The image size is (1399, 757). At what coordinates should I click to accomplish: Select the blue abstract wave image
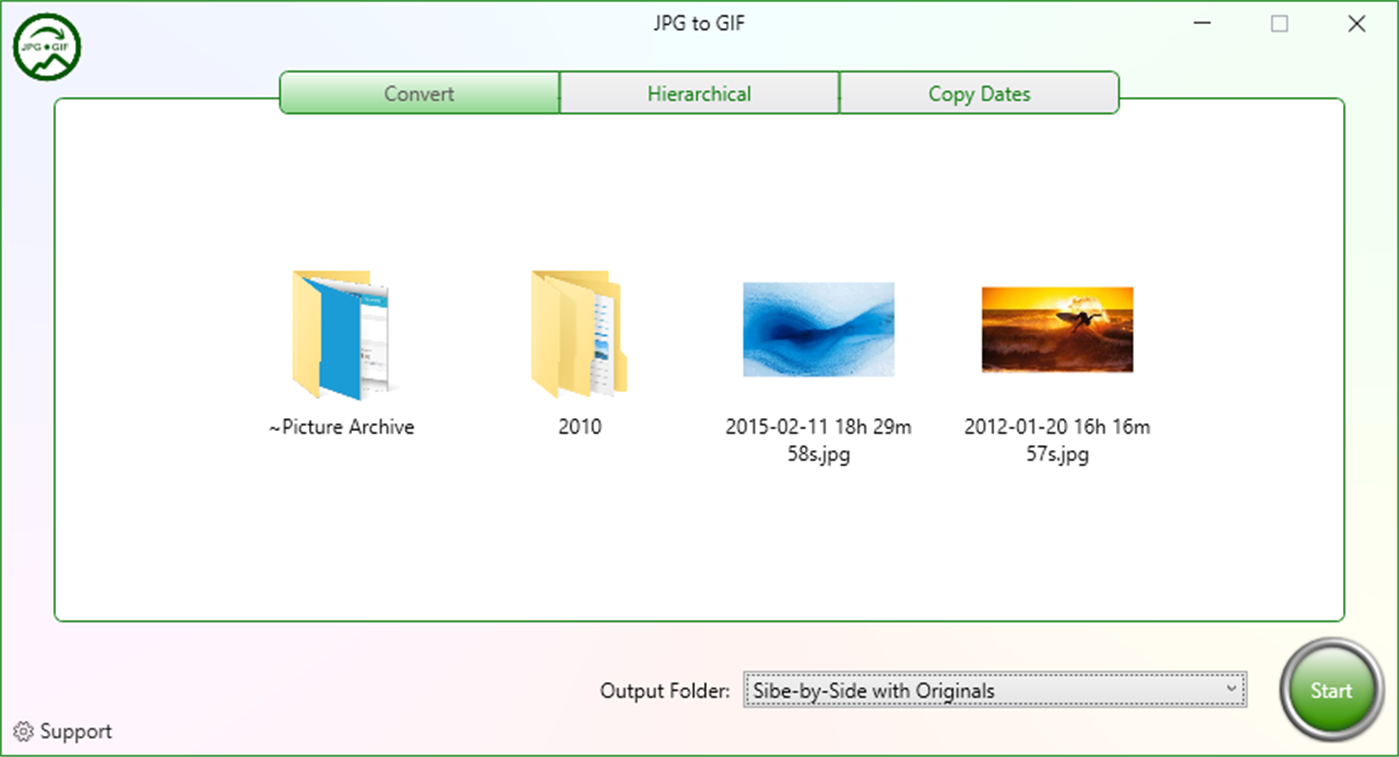tap(818, 328)
